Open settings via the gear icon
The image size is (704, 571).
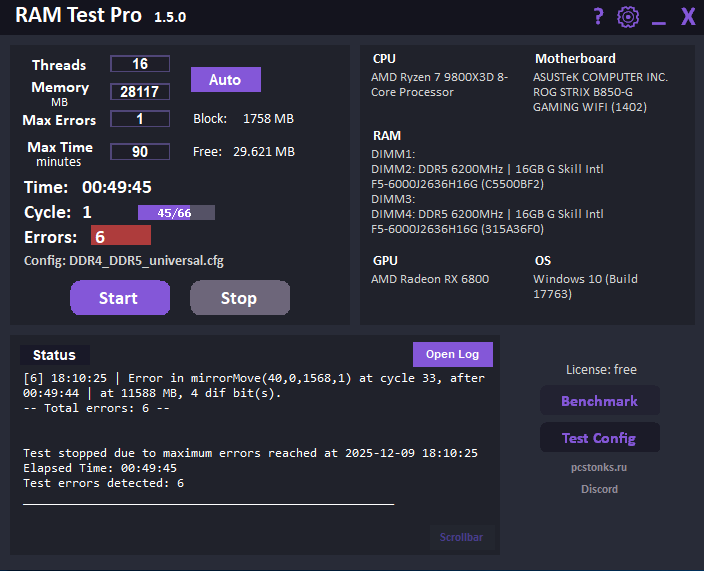[x=628, y=17]
